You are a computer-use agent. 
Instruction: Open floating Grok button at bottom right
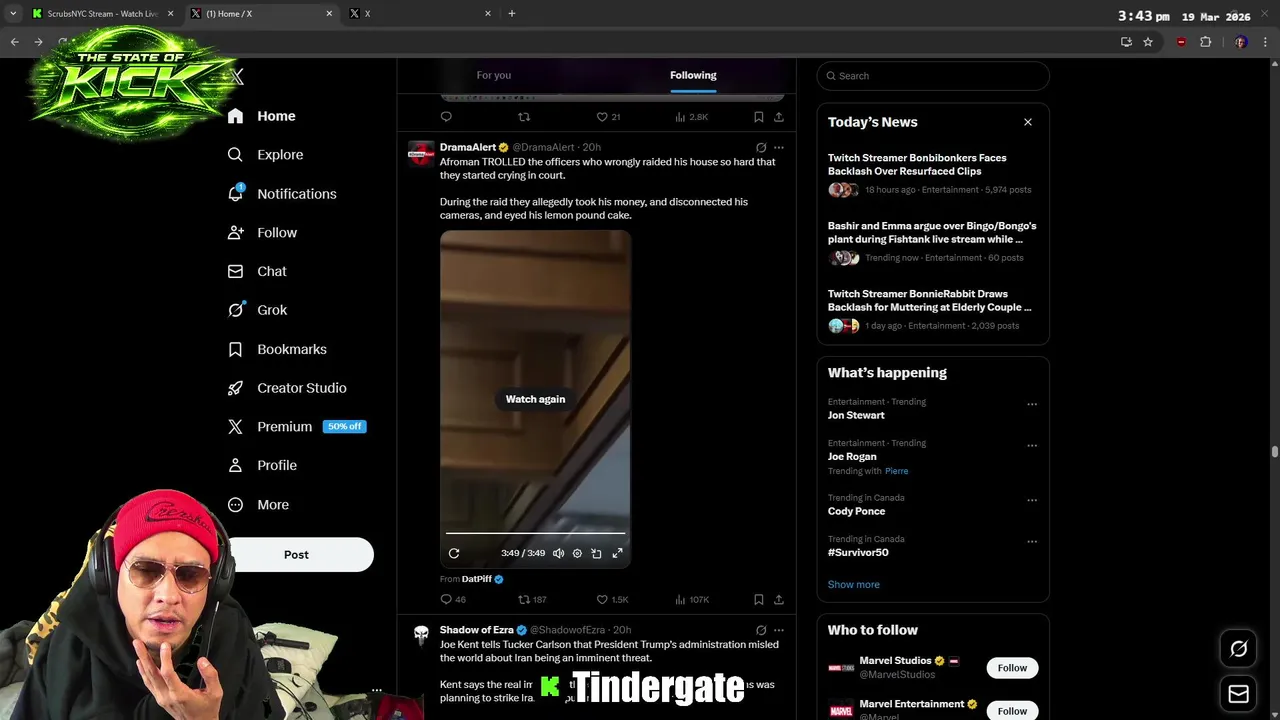click(1238, 649)
